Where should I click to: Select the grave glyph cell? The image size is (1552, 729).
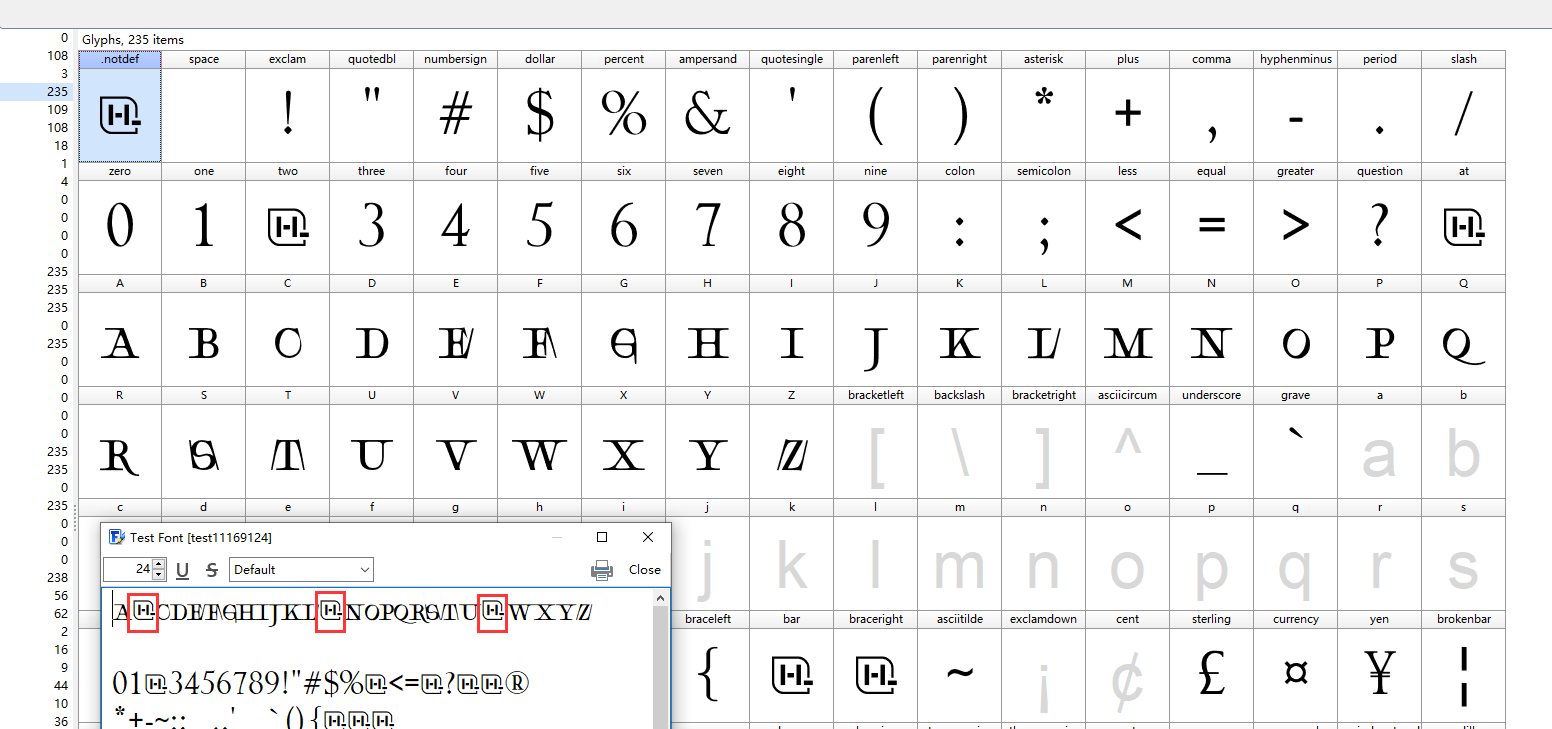(1296, 443)
